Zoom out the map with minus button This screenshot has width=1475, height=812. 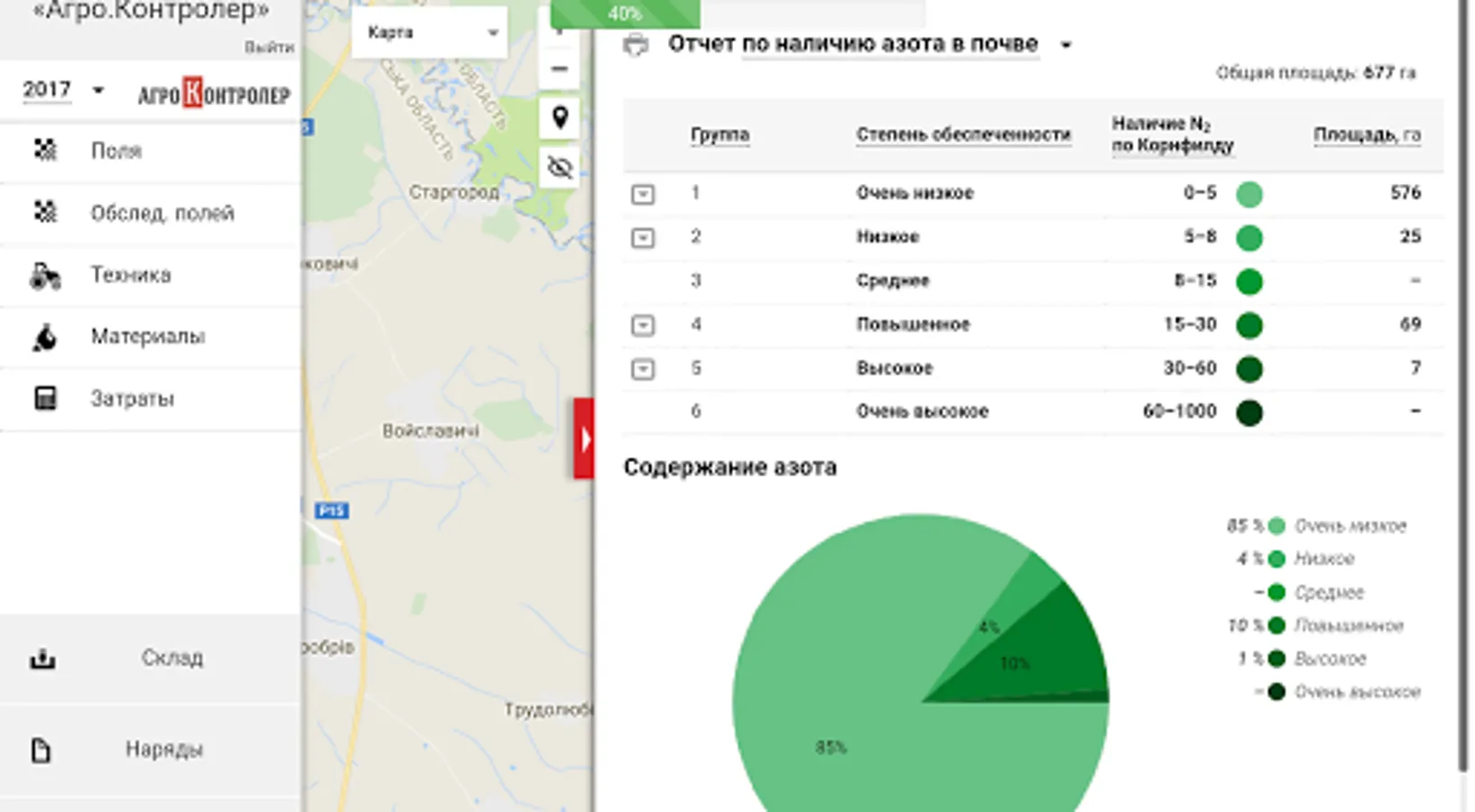560,69
